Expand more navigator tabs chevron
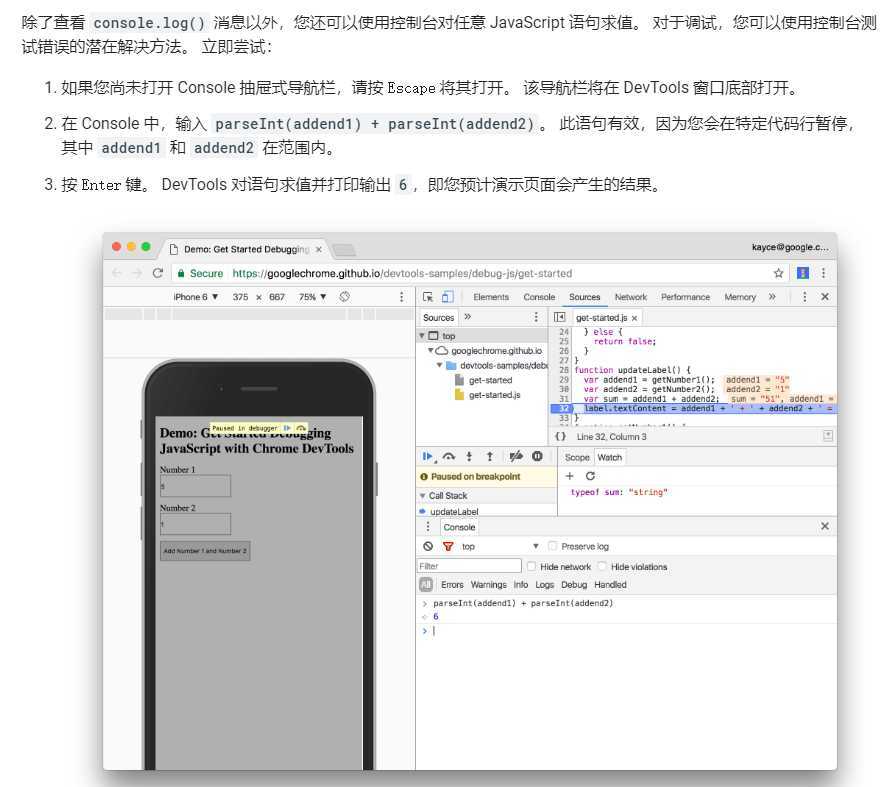 pos(468,317)
